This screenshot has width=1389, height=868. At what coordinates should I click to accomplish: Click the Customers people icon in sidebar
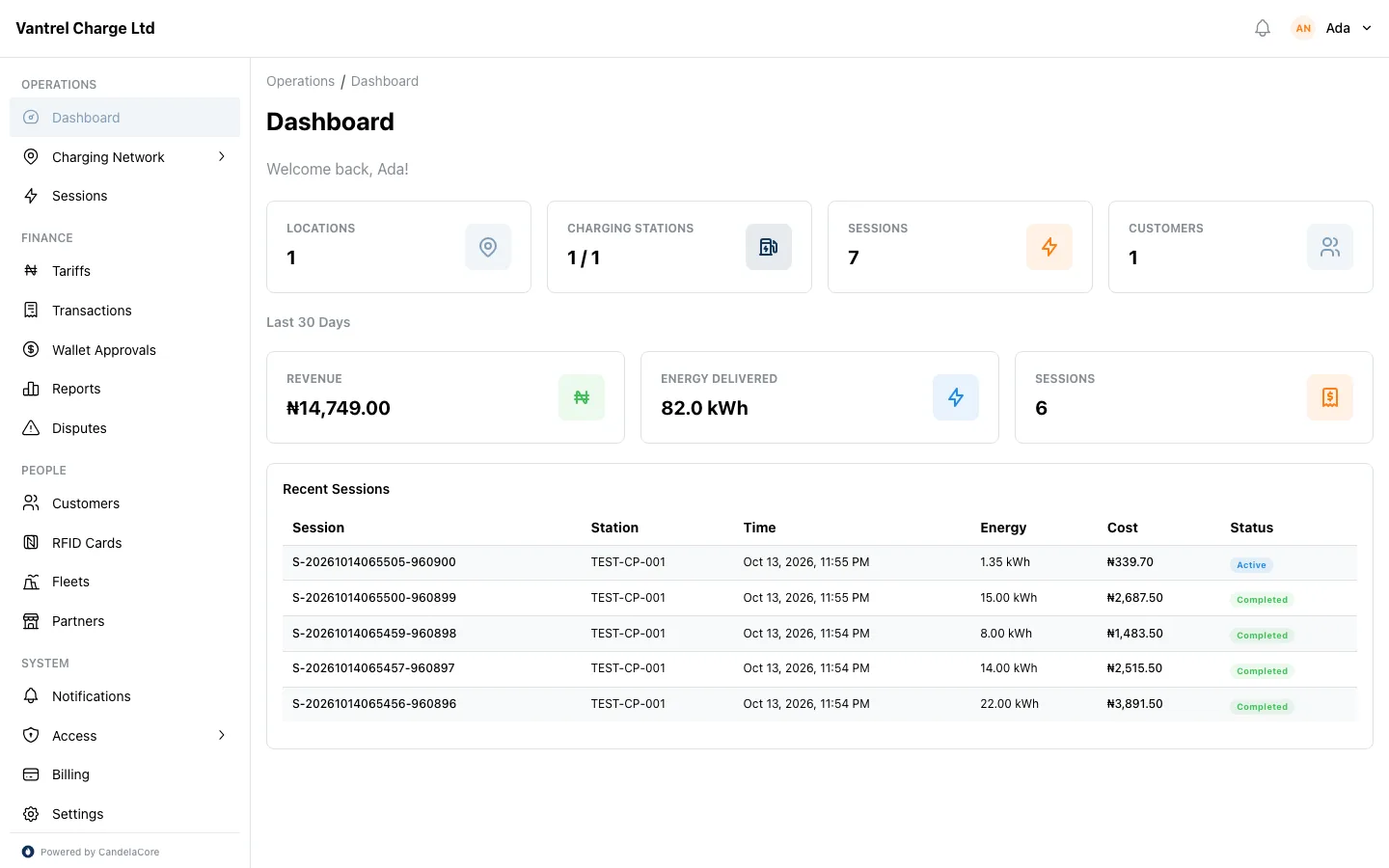tap(31, 503)
